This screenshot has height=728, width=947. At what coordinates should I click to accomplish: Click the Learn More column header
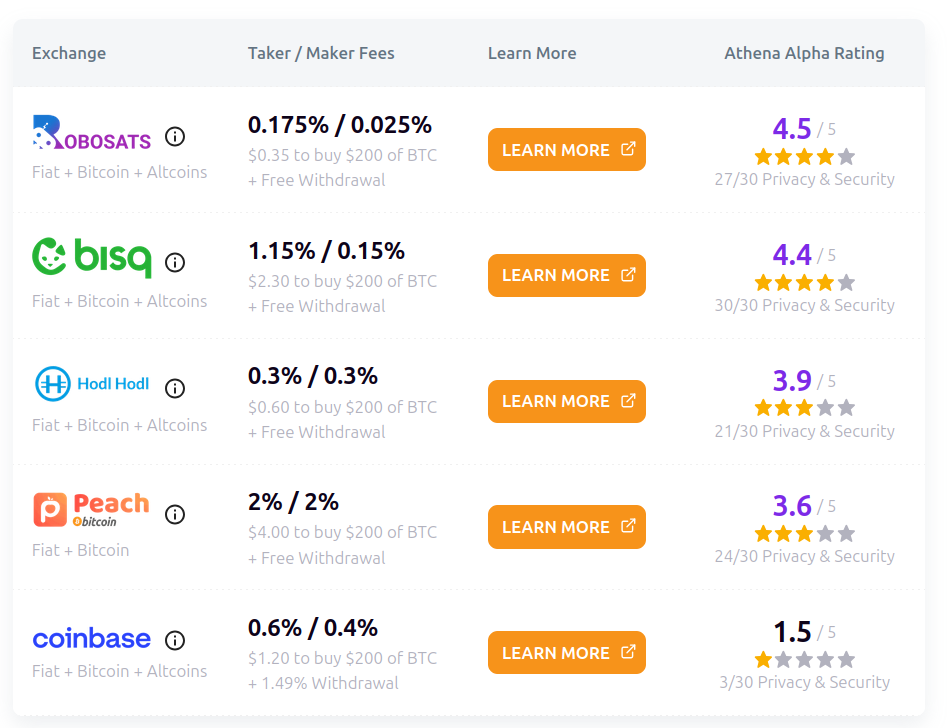coord(532,53)
